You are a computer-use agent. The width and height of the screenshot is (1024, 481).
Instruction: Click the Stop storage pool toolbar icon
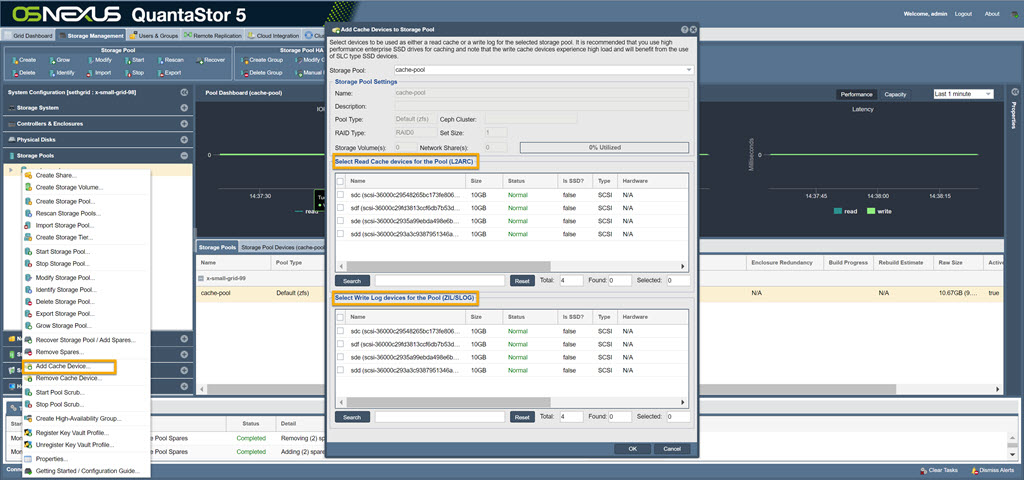coord(127,73)
